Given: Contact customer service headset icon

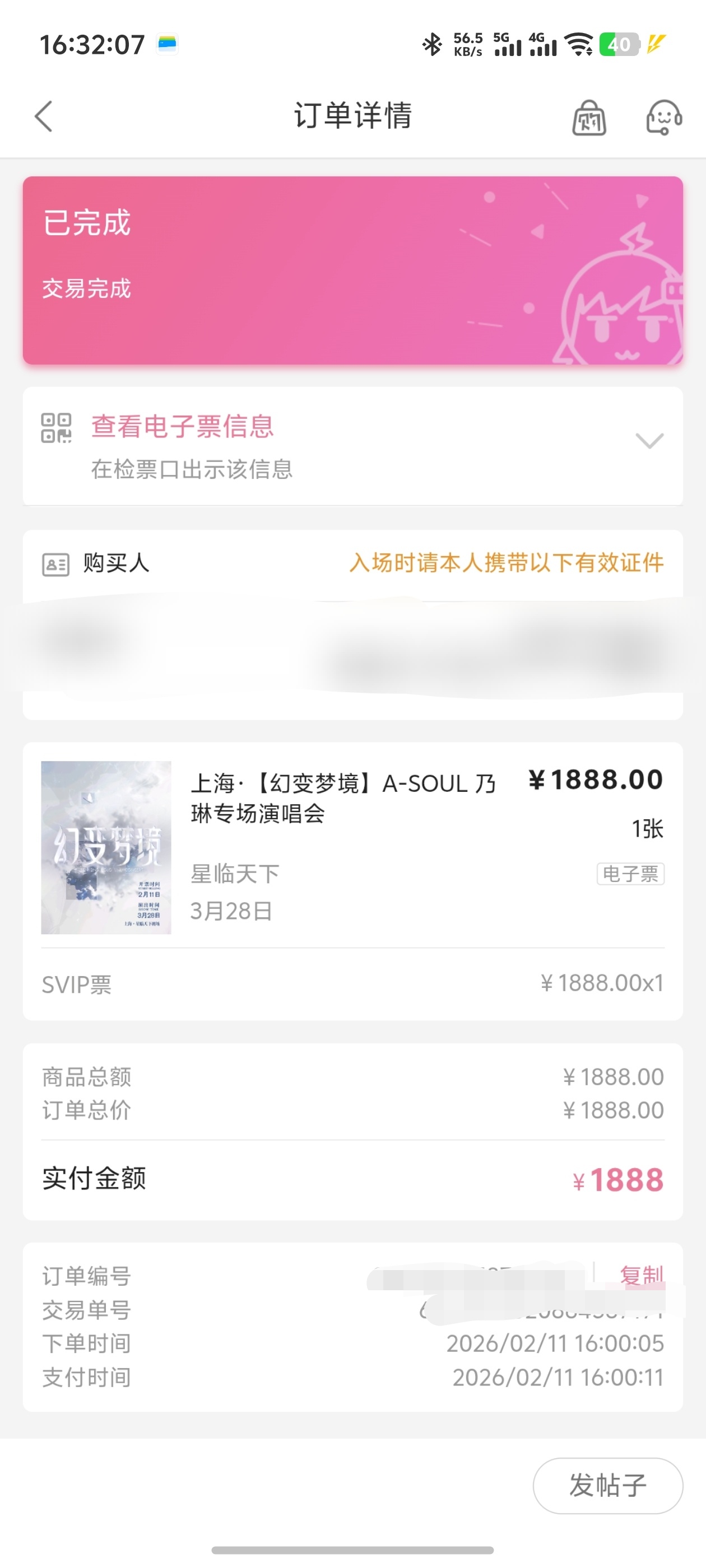Looking at the screenshot, I should (x=663, y=117).
